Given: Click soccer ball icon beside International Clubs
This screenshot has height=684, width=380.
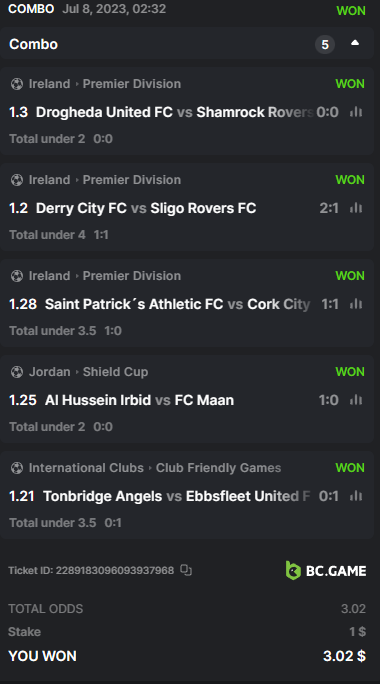Looking at the screenshot, I should click(x=17, y=468).
